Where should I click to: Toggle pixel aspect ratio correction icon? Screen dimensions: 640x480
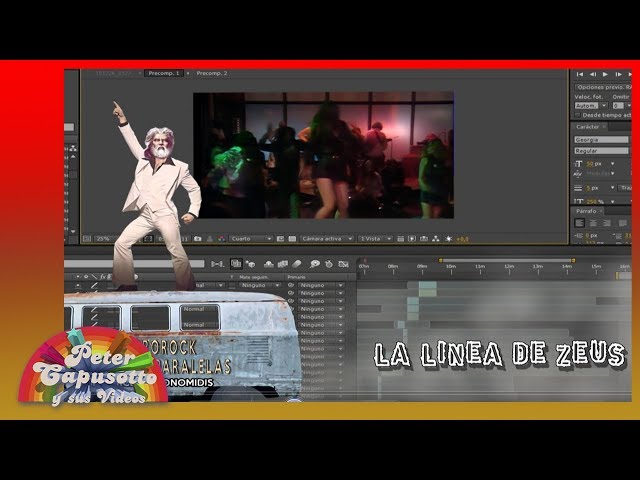400,239
